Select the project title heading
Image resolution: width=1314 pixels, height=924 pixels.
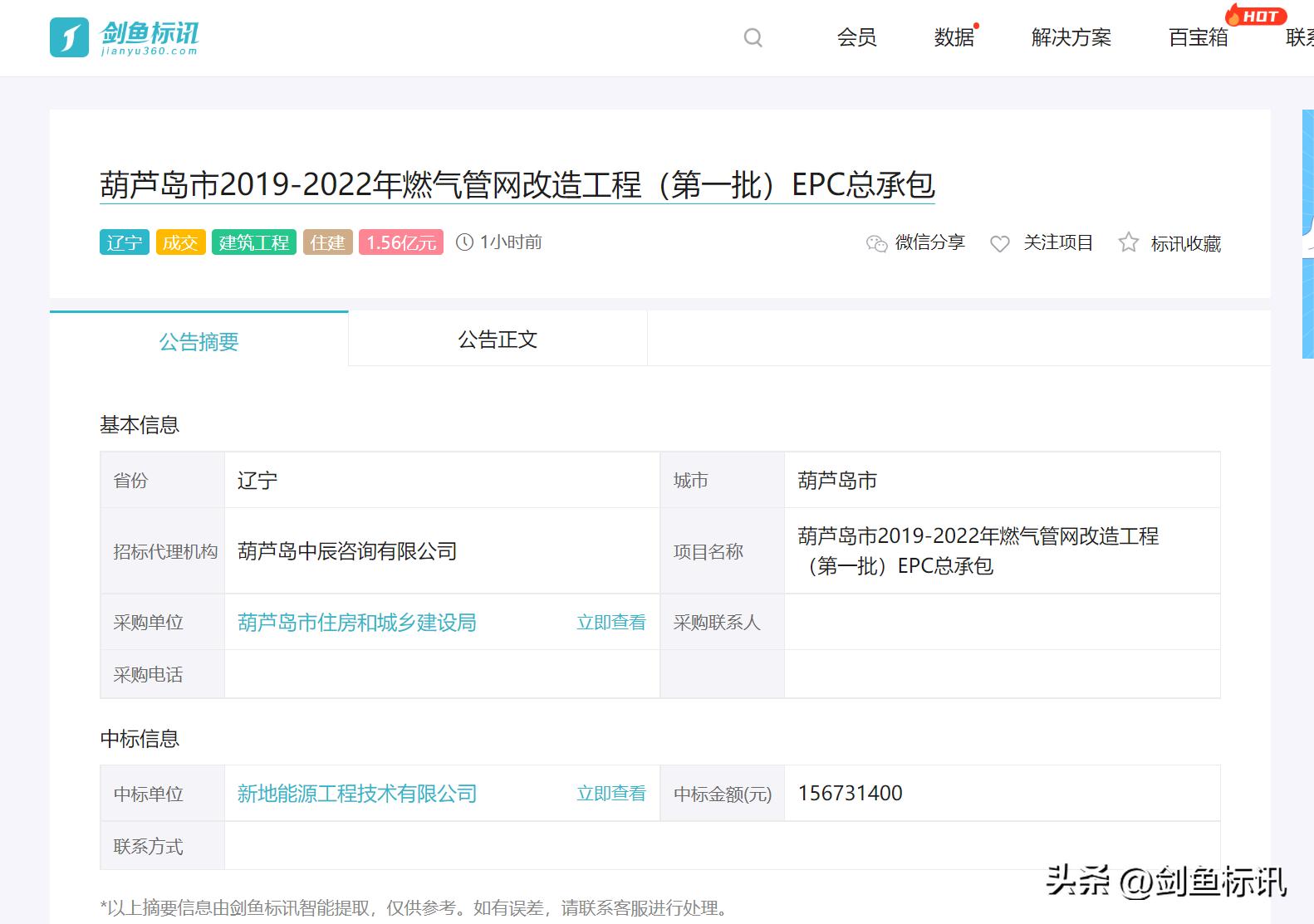click(517, 184)
